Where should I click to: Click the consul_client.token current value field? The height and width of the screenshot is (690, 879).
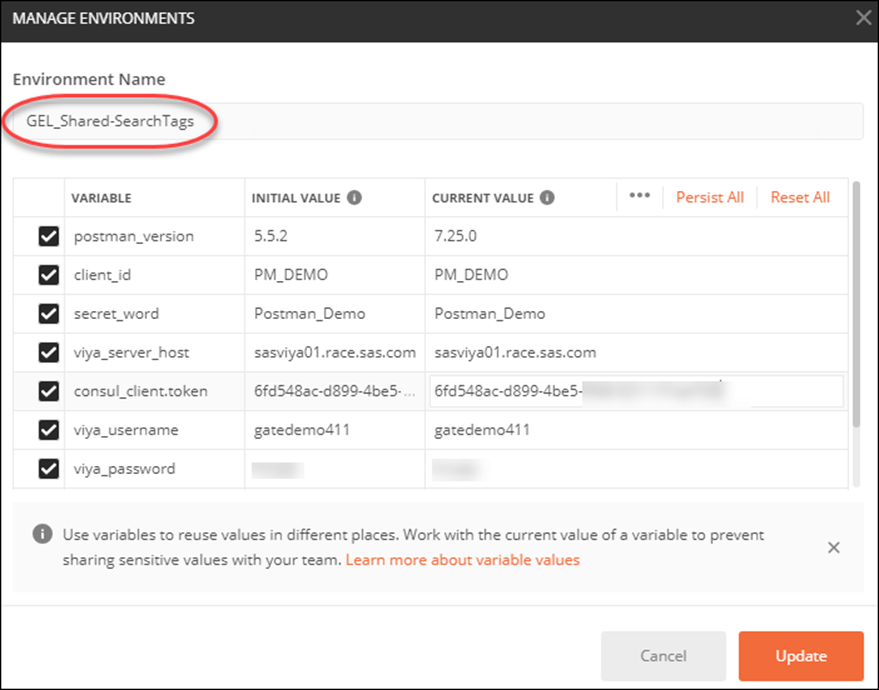(x=636, y=391)
